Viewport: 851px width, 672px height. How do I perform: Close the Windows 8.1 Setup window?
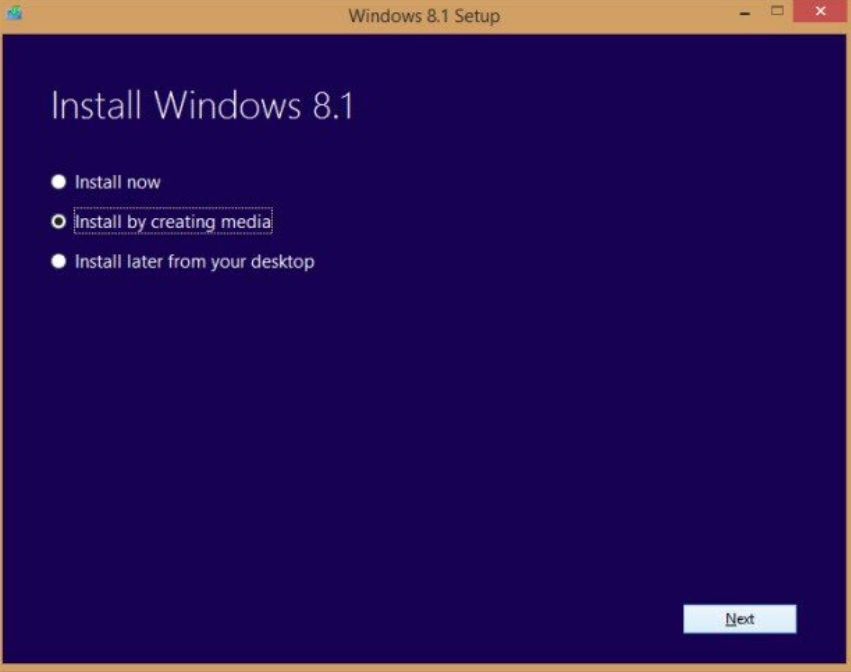click(x=821, y=11)
